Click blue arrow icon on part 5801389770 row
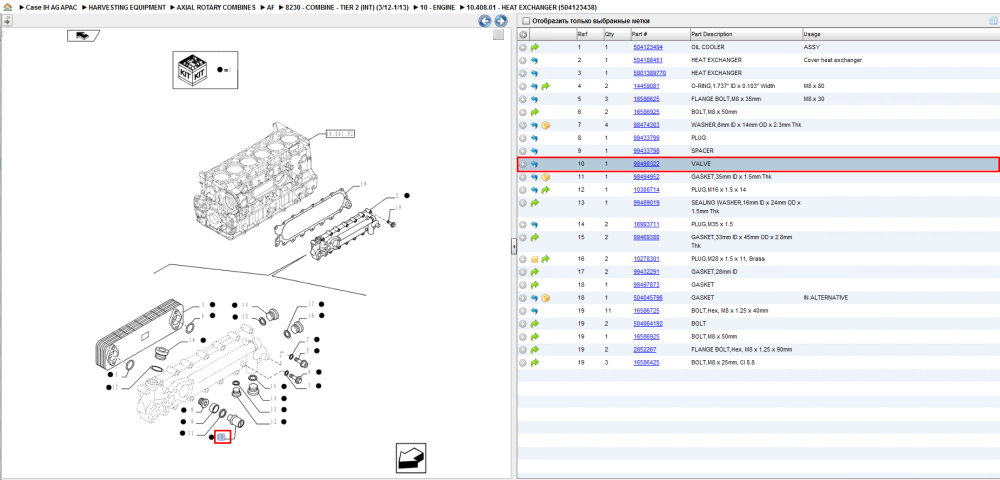Viewport: 1000px width, 480px height. tap(535, 73)
